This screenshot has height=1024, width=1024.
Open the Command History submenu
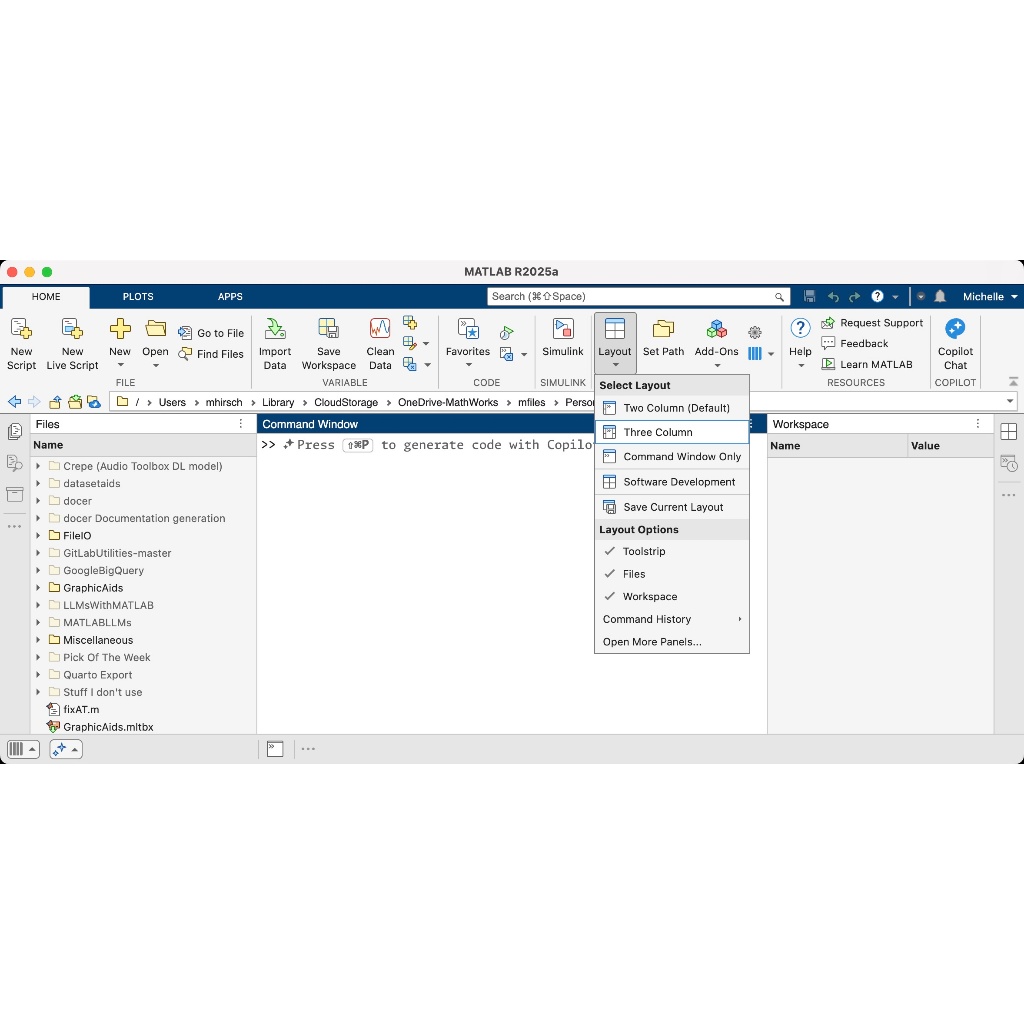pos(671,619)
